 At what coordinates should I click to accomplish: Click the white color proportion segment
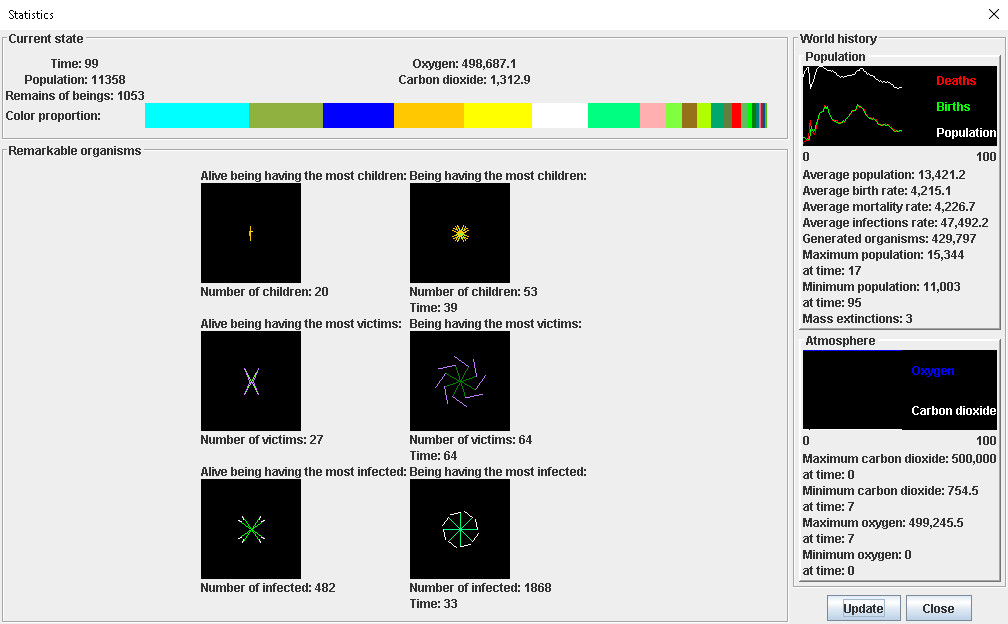[559, 115]
